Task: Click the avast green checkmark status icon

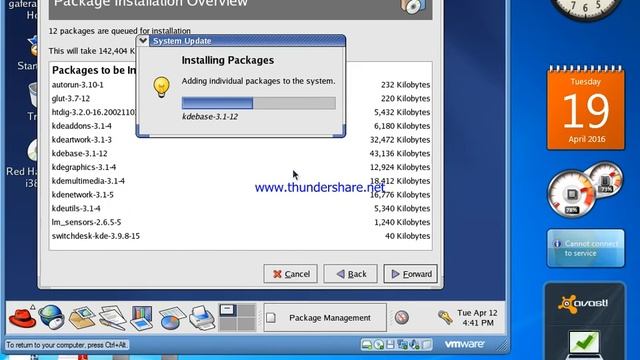Action: coord(584,343)
